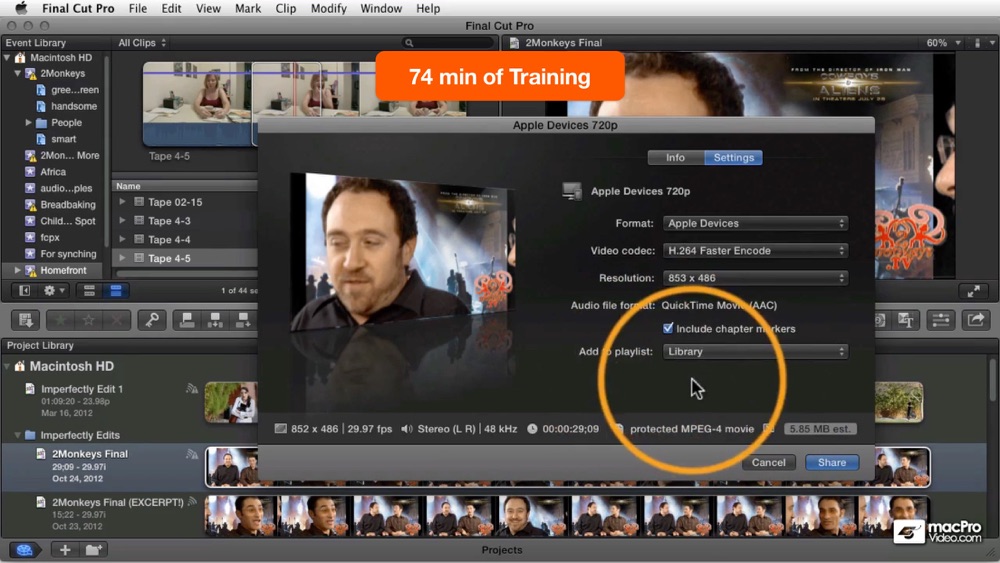Uncheck Include chapter markers
This screenshot has width=1000, height=563.
tap(668, 329)
